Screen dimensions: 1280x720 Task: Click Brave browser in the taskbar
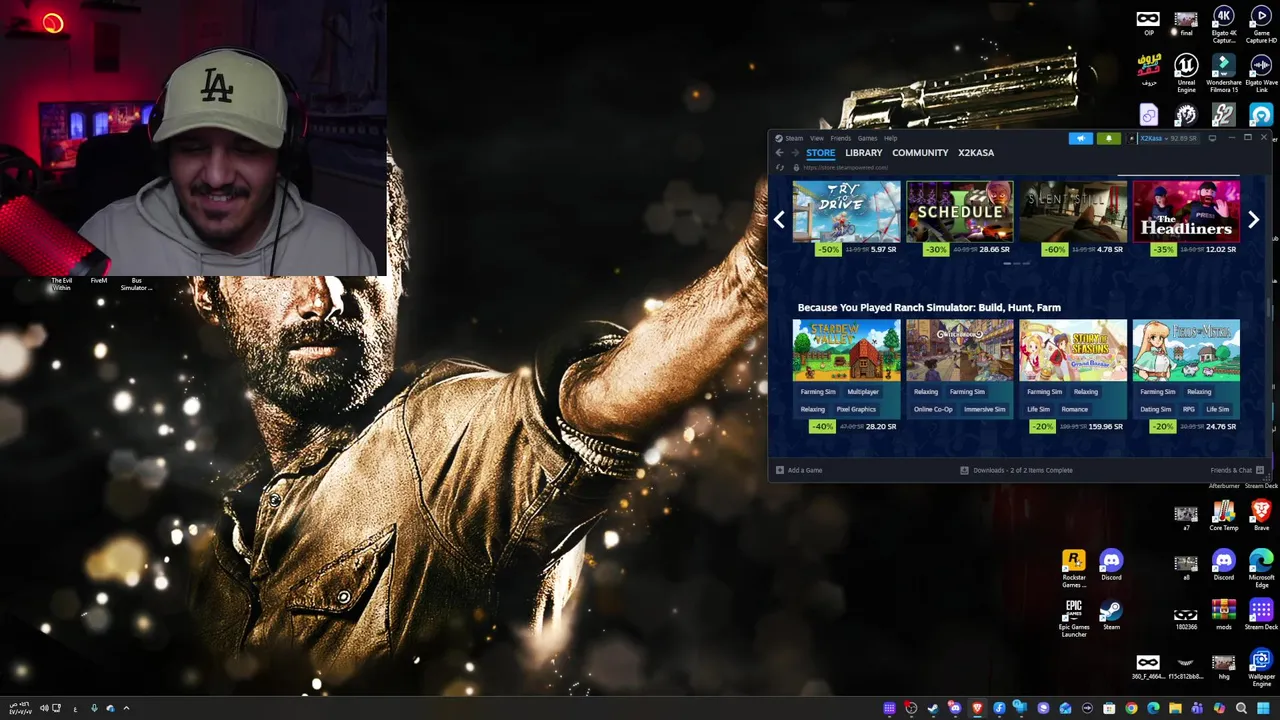pos(977,708)
